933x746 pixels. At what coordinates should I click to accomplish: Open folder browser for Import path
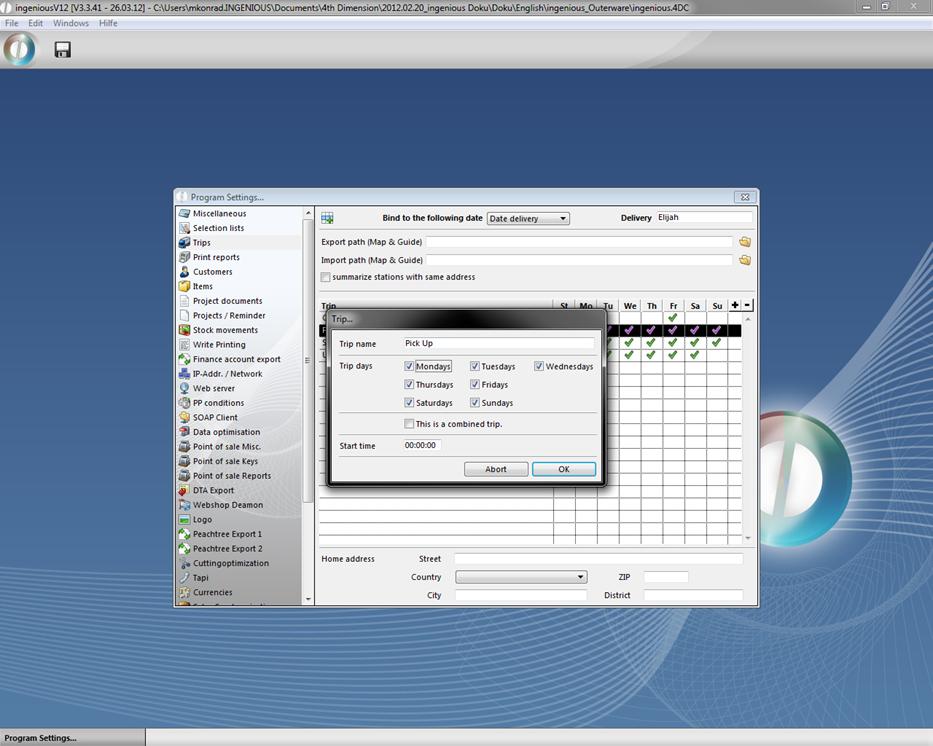point(744,260)
